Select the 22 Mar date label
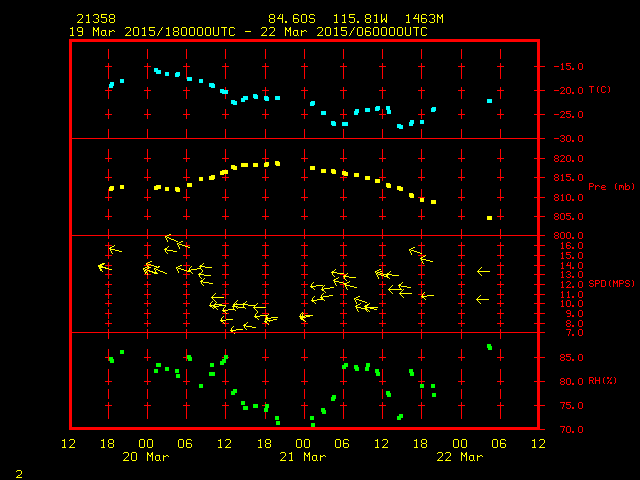640x480 pixels. pyautogui.click(x=460, y=457)
